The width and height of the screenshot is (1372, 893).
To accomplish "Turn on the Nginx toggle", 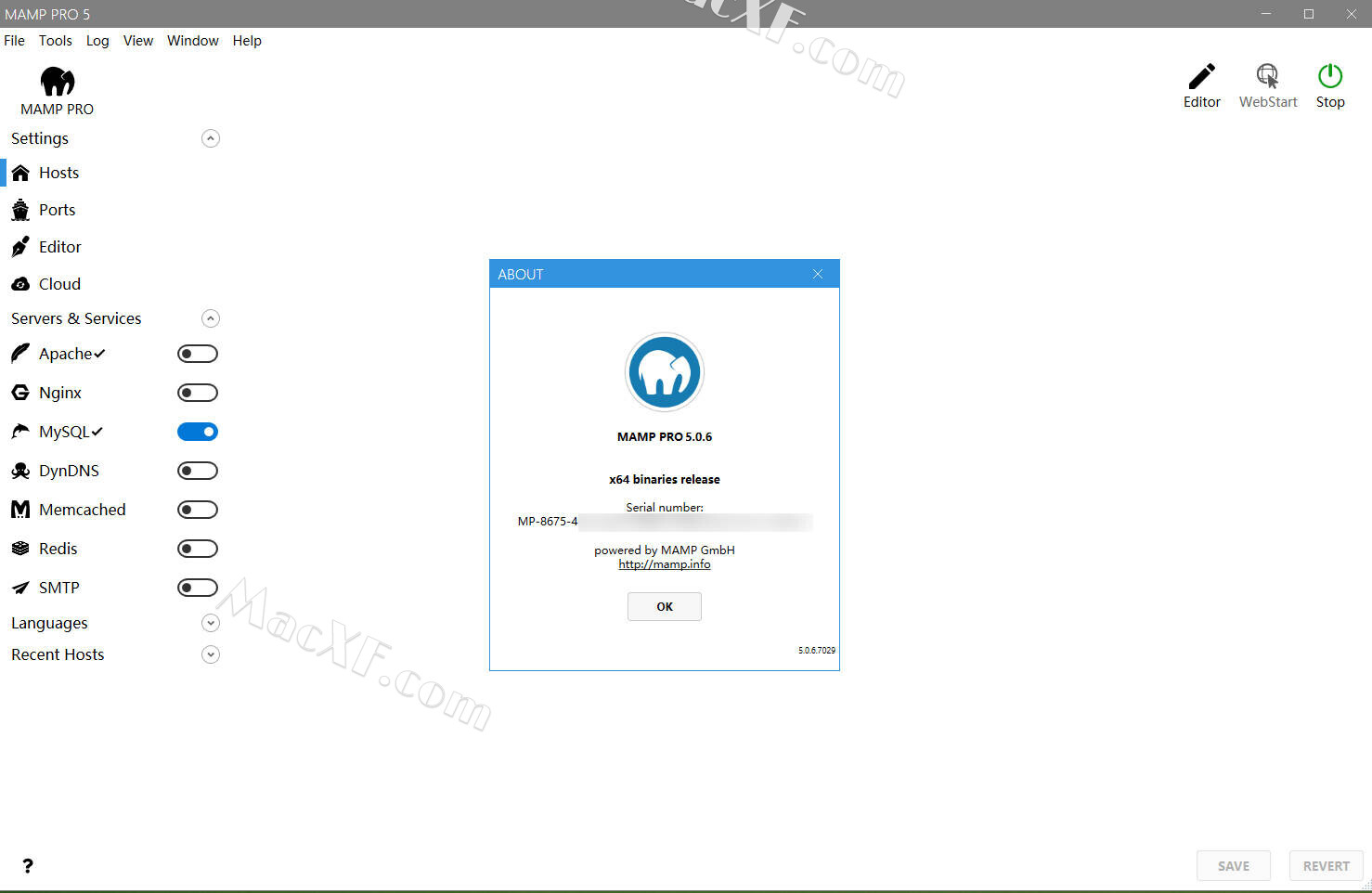I will 197,393.
